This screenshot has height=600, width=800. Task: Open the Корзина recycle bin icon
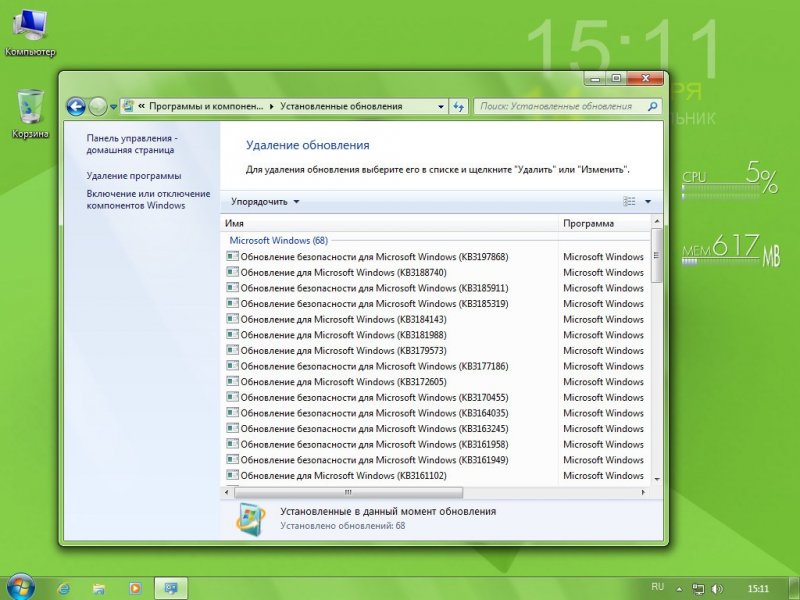pyautogui.click(x=30, y=114)
